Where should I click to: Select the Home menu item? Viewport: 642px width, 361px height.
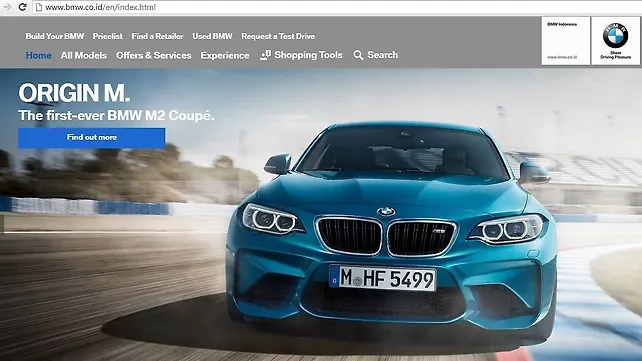click(38, 55)
